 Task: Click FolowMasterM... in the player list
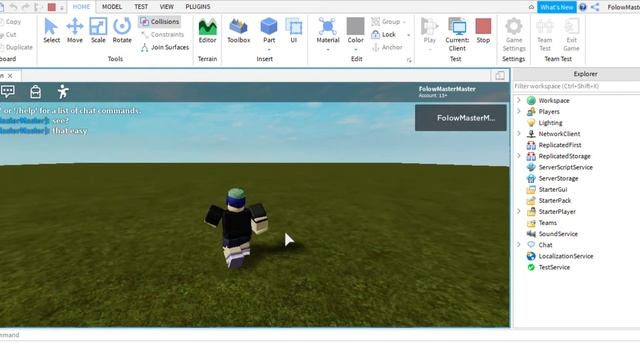tap(461, 118)
